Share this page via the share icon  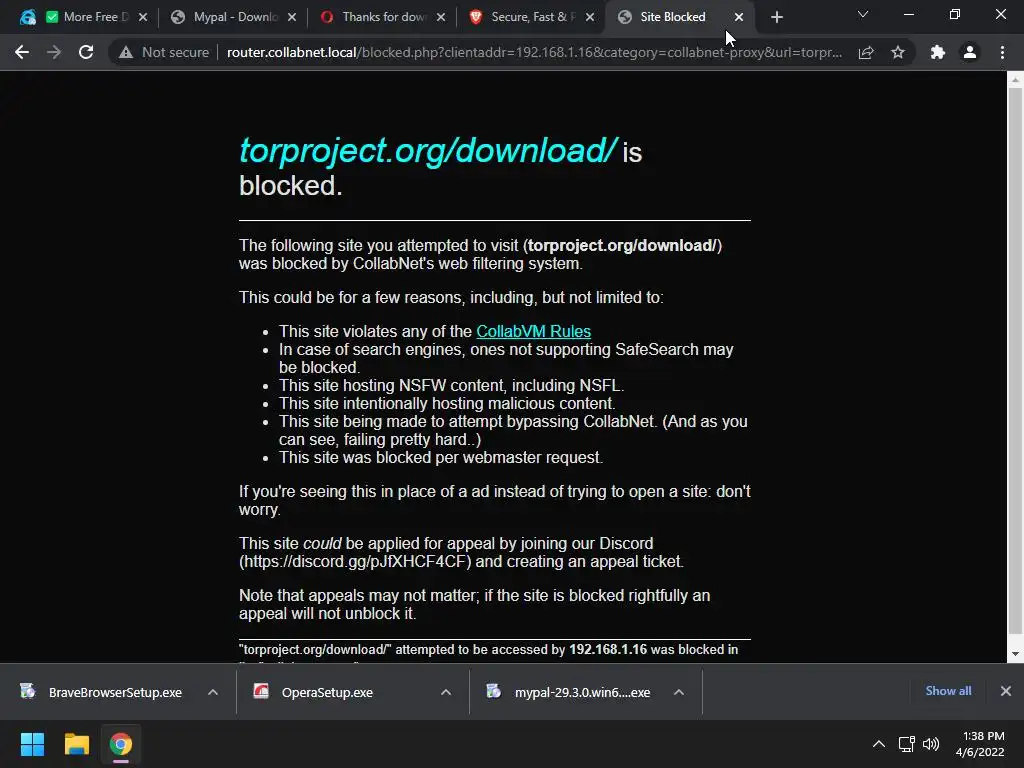pyautogui.click(x=866, y=52)
